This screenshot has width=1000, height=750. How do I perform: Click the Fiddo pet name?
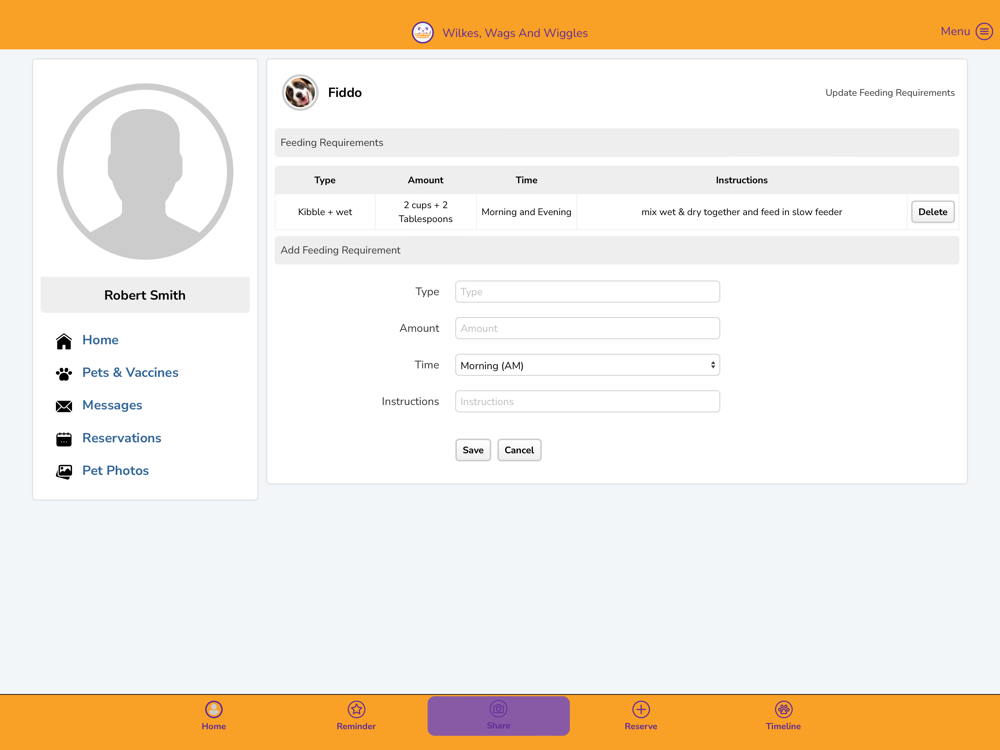(x=345, y=92)
